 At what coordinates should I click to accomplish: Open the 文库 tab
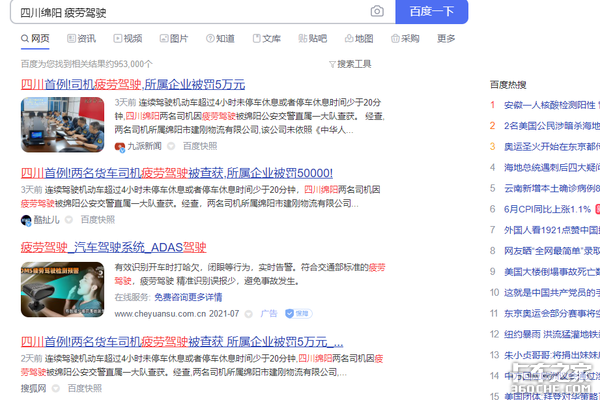click(267, 38)
